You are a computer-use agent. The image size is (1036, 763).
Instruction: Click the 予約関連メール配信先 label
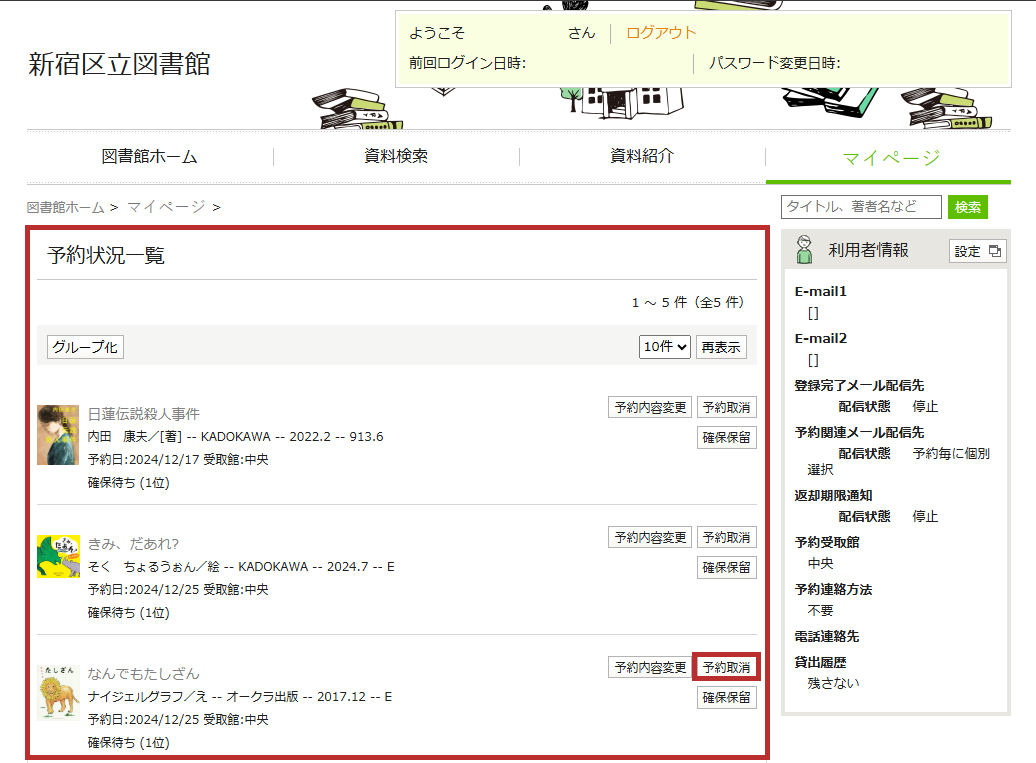(x=859, y=433)
